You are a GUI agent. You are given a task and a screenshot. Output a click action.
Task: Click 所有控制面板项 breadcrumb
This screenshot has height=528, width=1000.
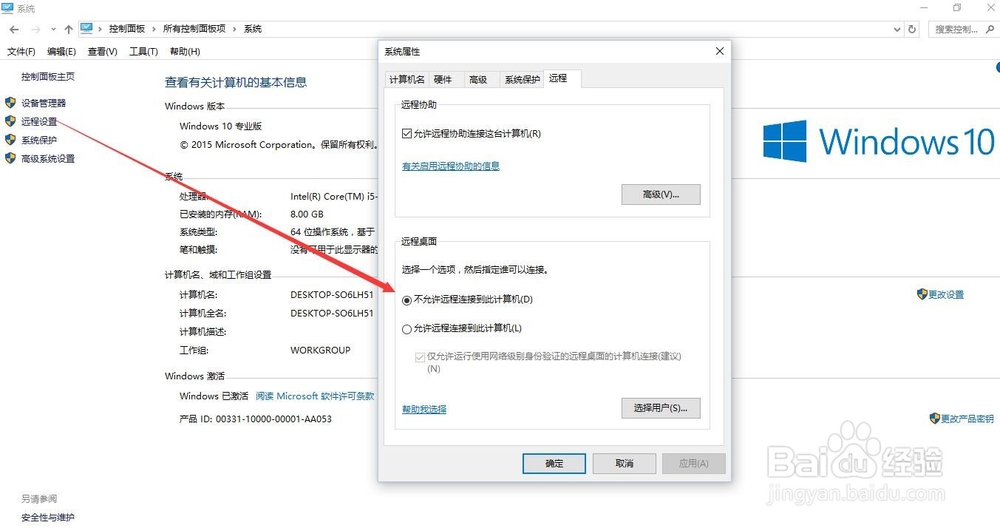tap(194, 29)
